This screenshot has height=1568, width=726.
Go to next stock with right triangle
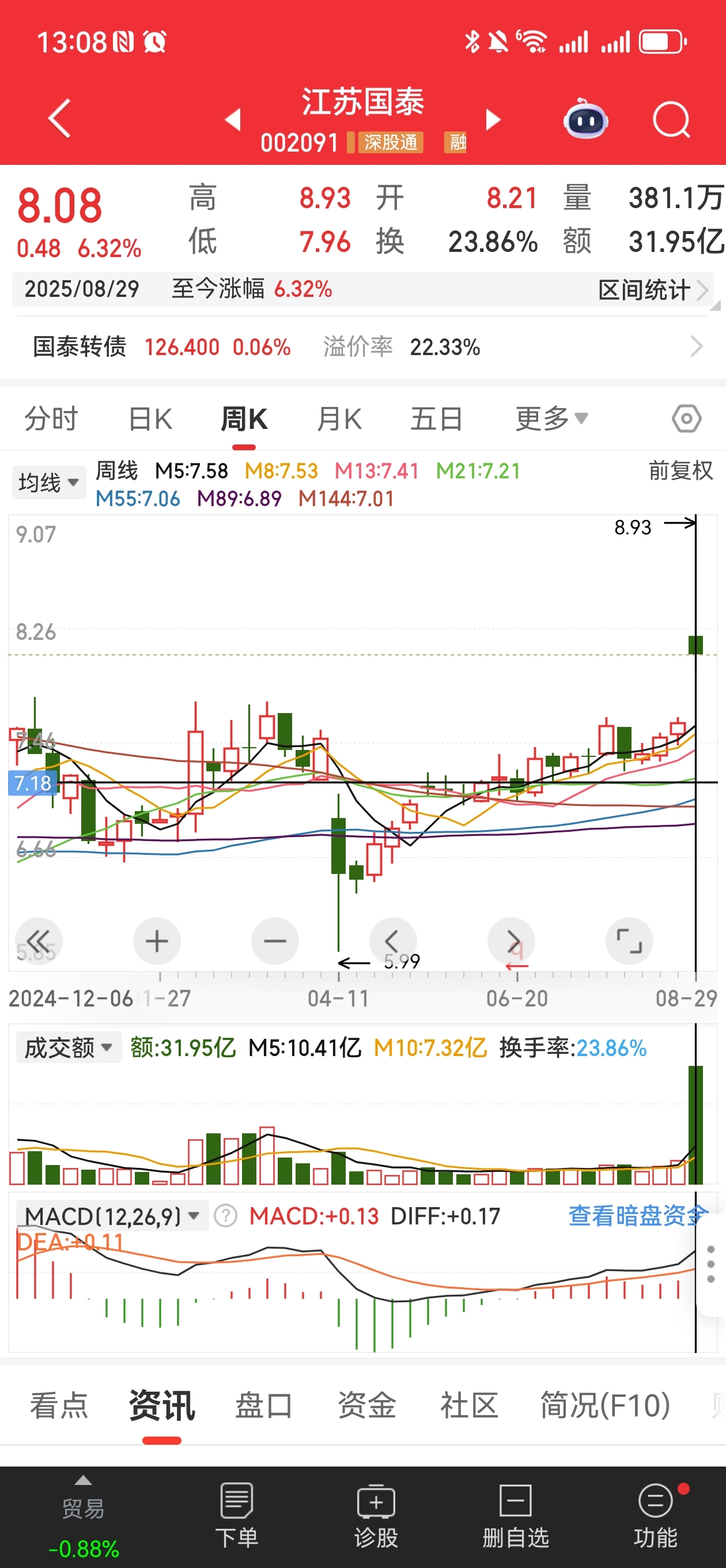tap(493, 119)
